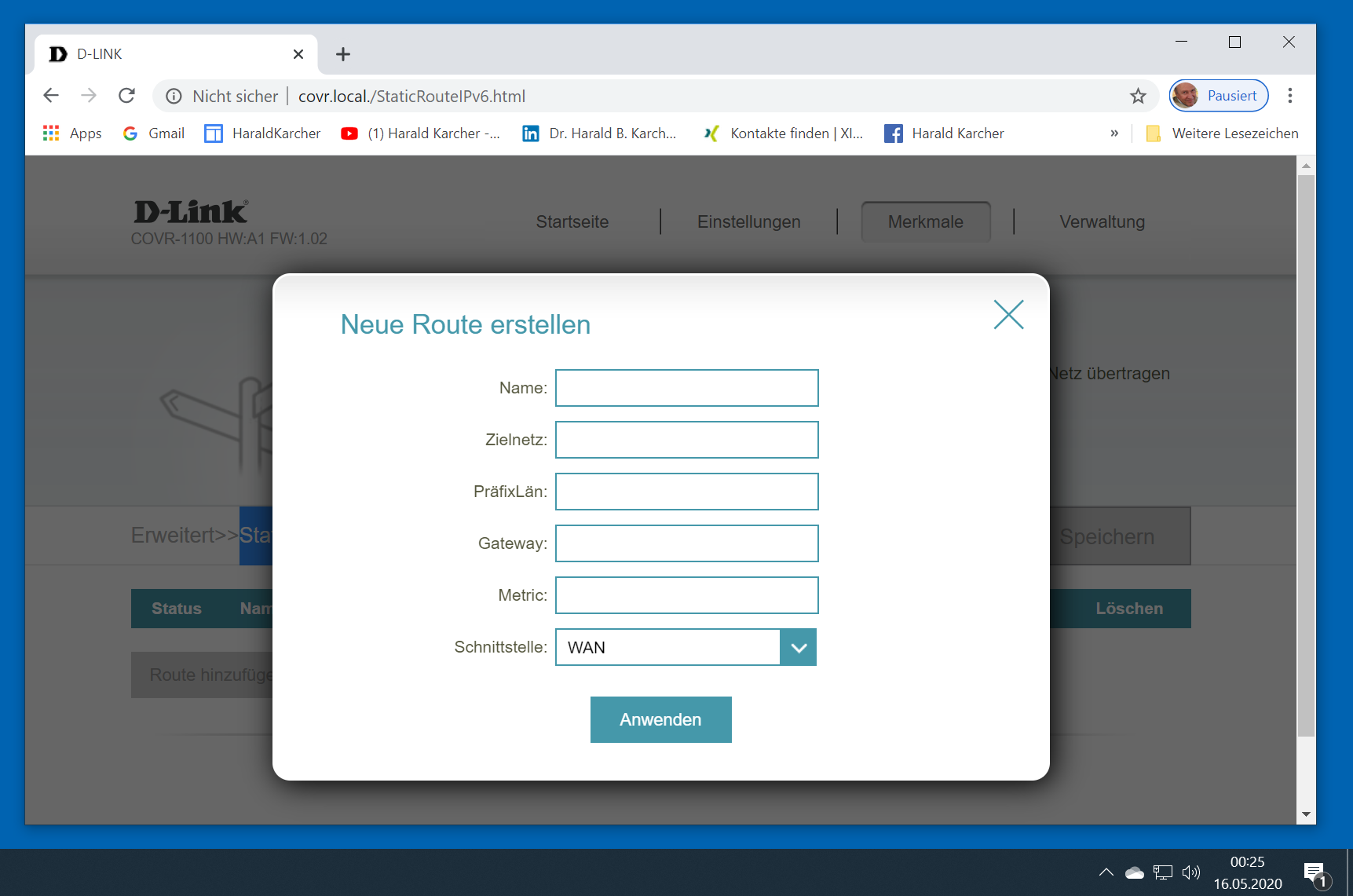Click the Anwenden button
The image size is (1353, 896).
[660, 719]
